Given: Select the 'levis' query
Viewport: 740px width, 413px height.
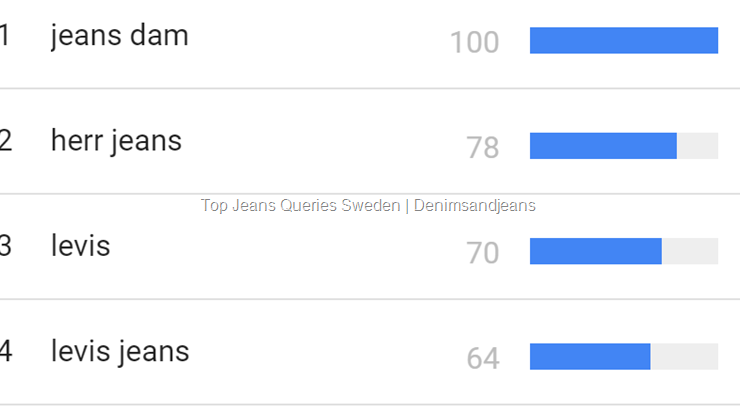Looking at the screenshot, I should point(80,246).
